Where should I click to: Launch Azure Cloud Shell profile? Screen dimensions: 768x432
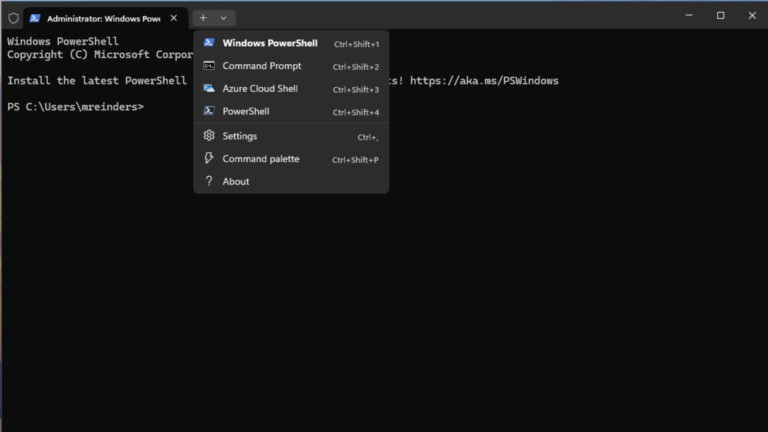tap(291, 89)
